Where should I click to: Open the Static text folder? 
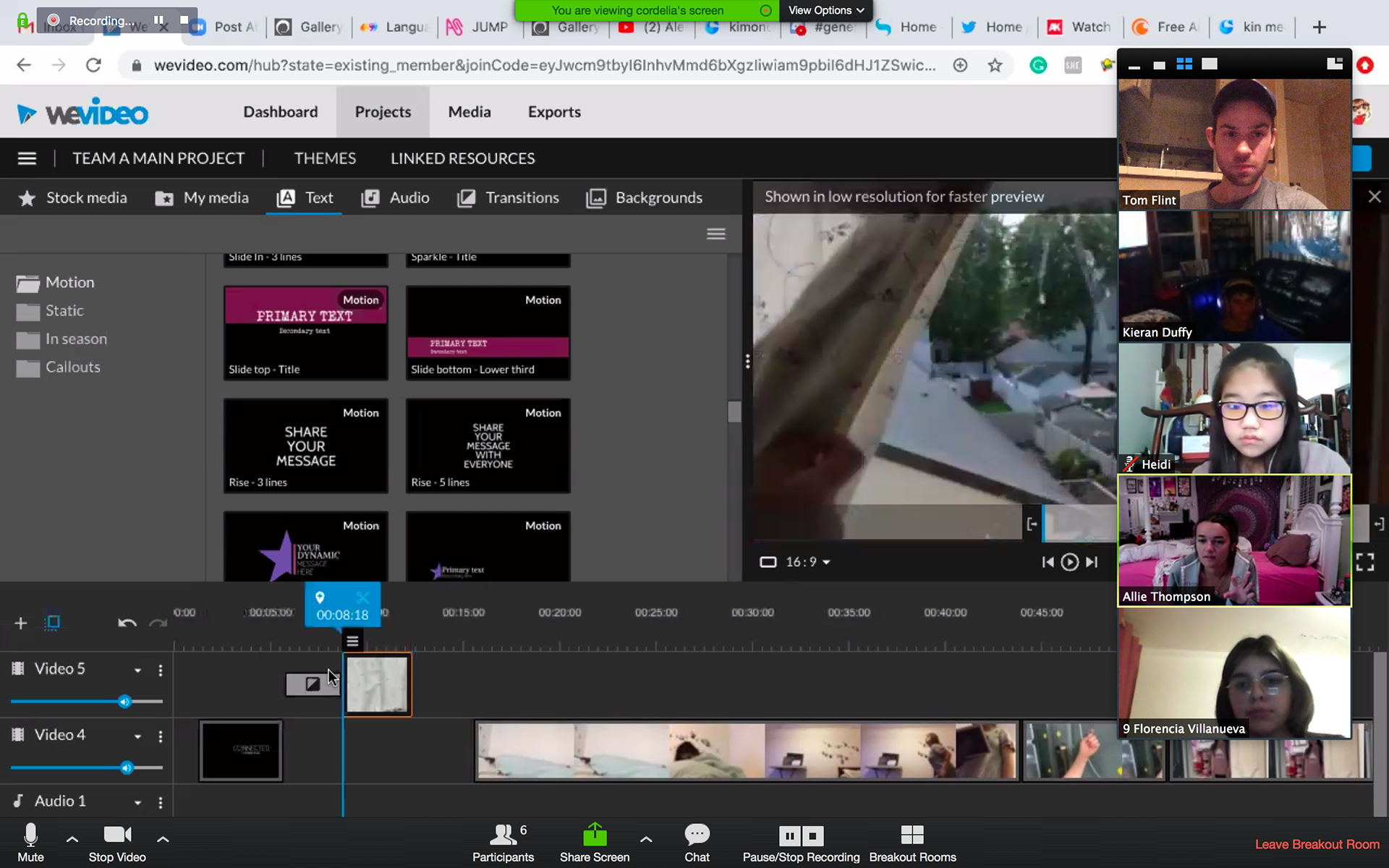coord(64,311)
